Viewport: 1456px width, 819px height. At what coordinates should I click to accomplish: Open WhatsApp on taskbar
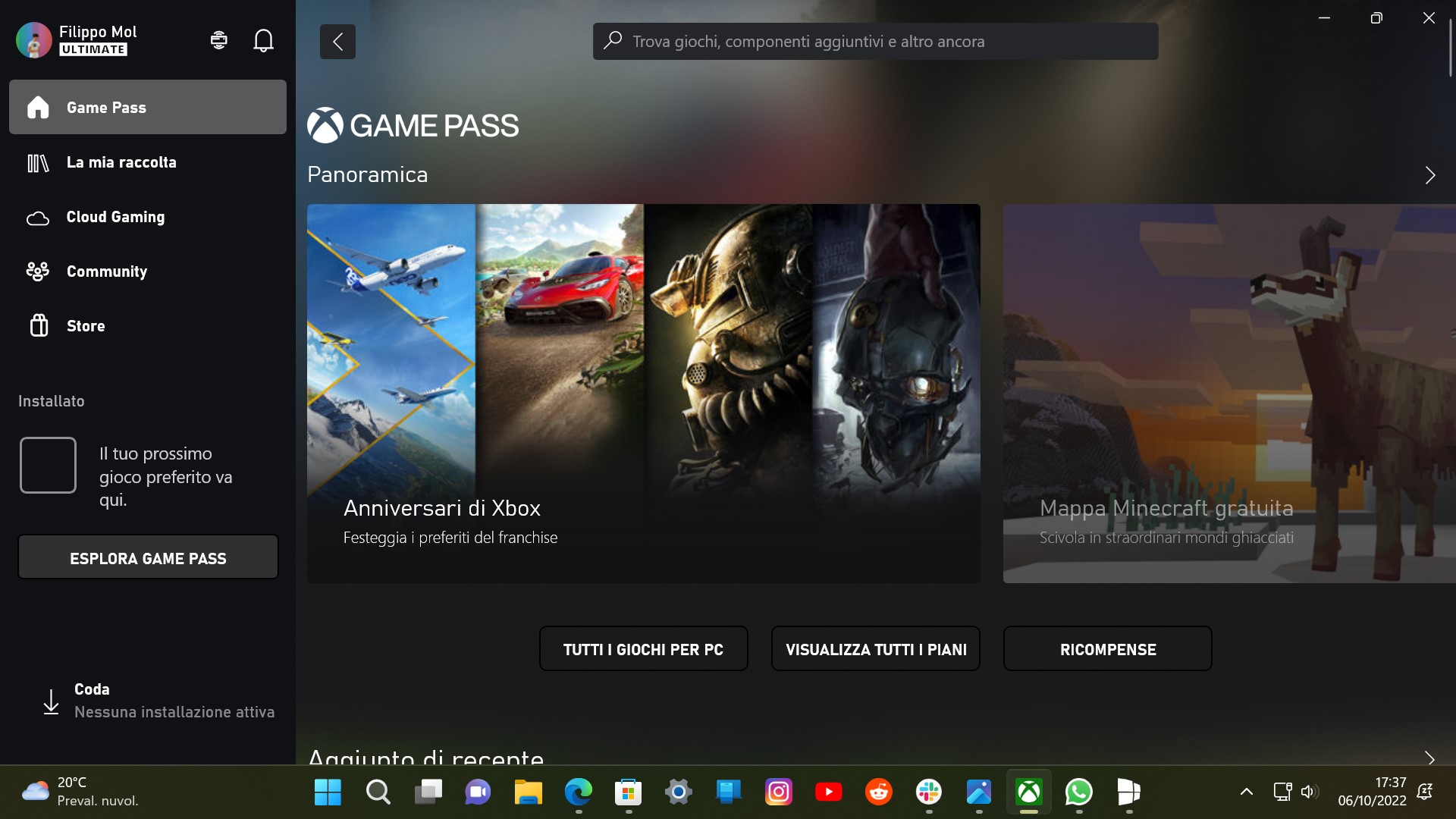(1078, 792)
